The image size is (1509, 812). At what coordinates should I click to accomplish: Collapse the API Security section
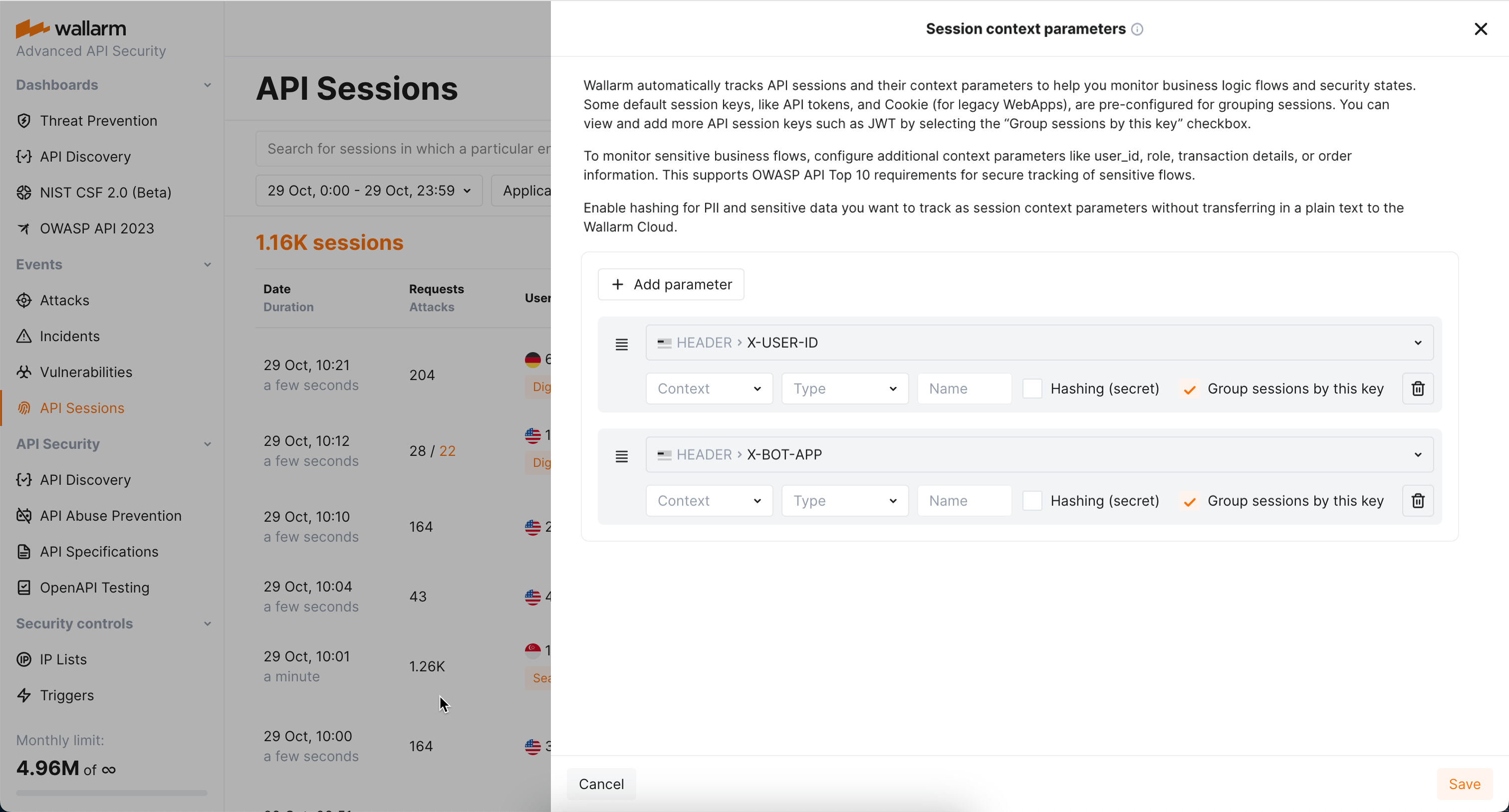pos(208,444)
